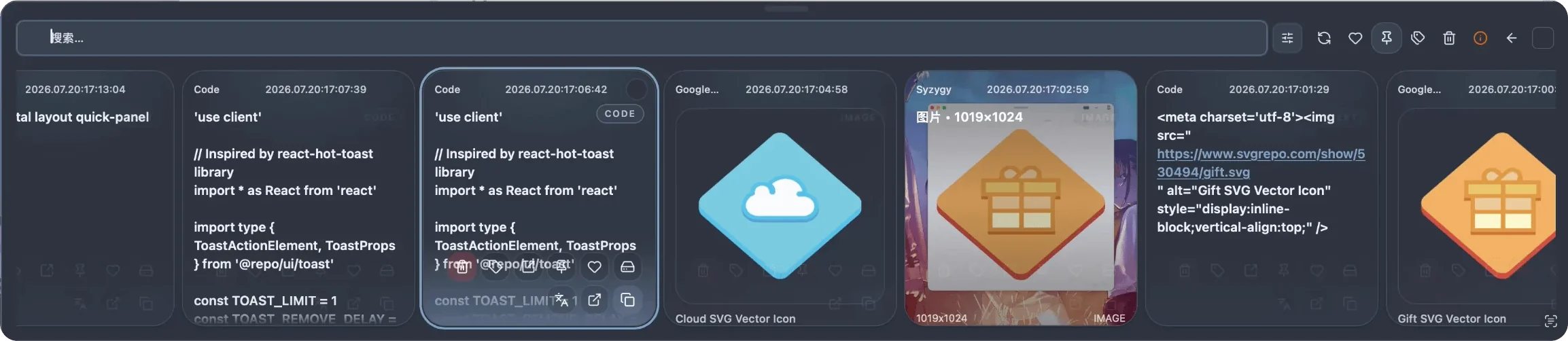Click the drive icon on selected card
Viewport: 1568px width, 341px height.
tap(627, 267)
